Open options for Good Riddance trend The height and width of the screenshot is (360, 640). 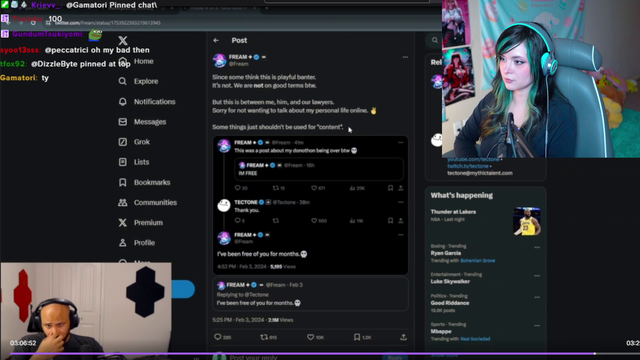point(537,298)
